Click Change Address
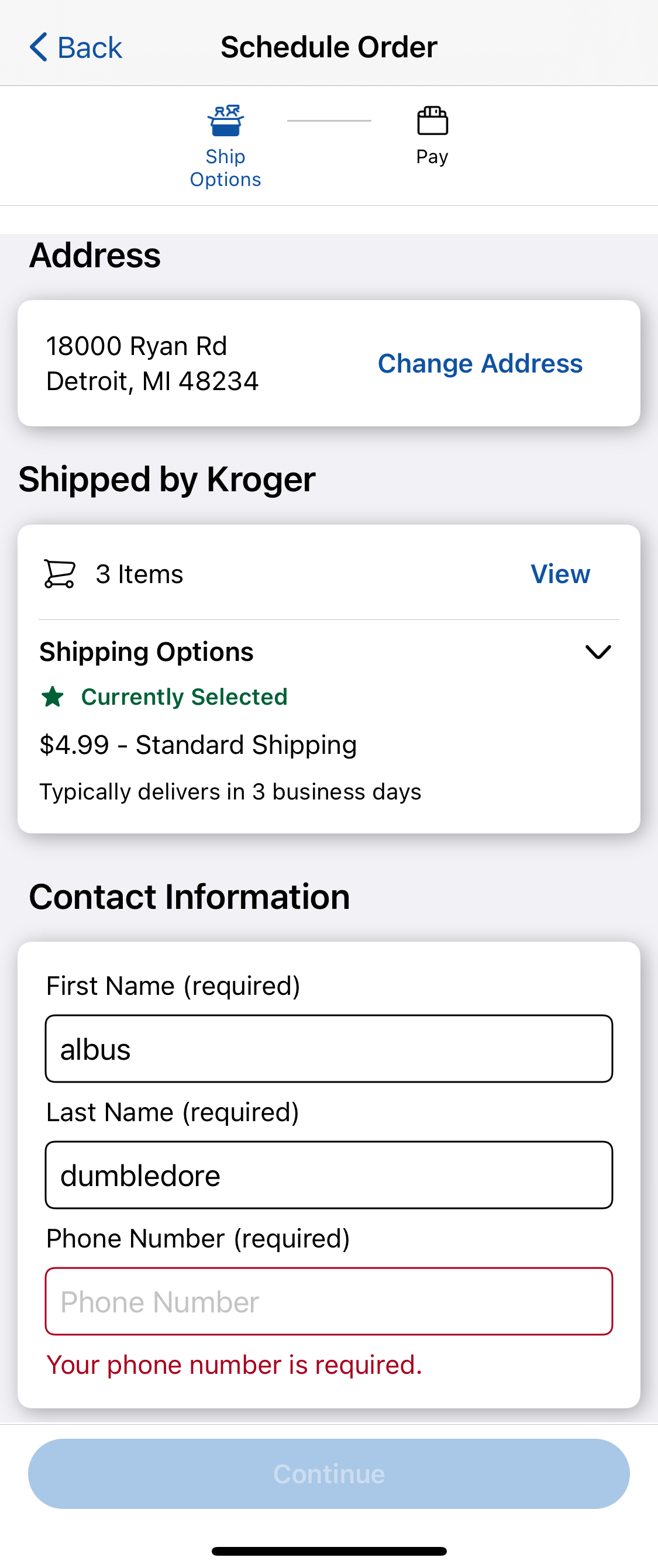Image resolution: width=658 pixels, height=1568 pixels. tap(480, 363)
